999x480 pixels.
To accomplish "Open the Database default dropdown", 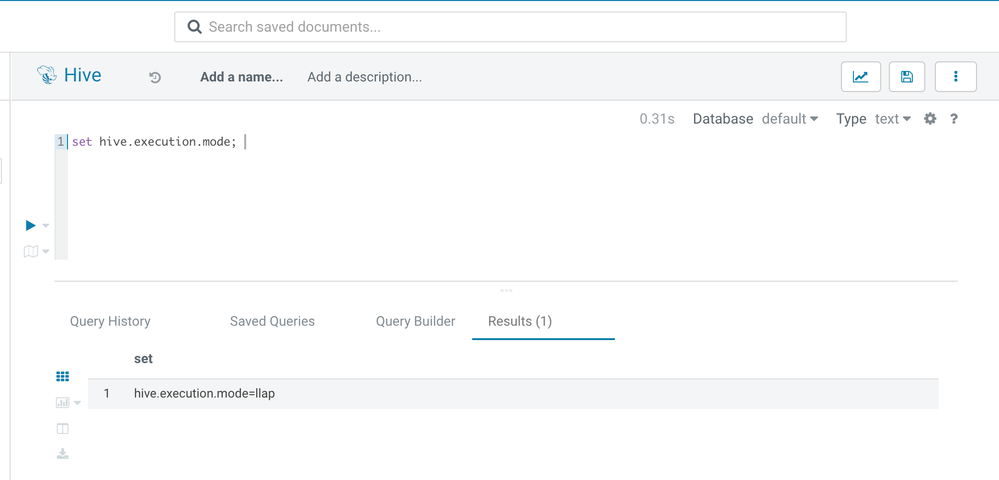I will click(x=790, y=119).
